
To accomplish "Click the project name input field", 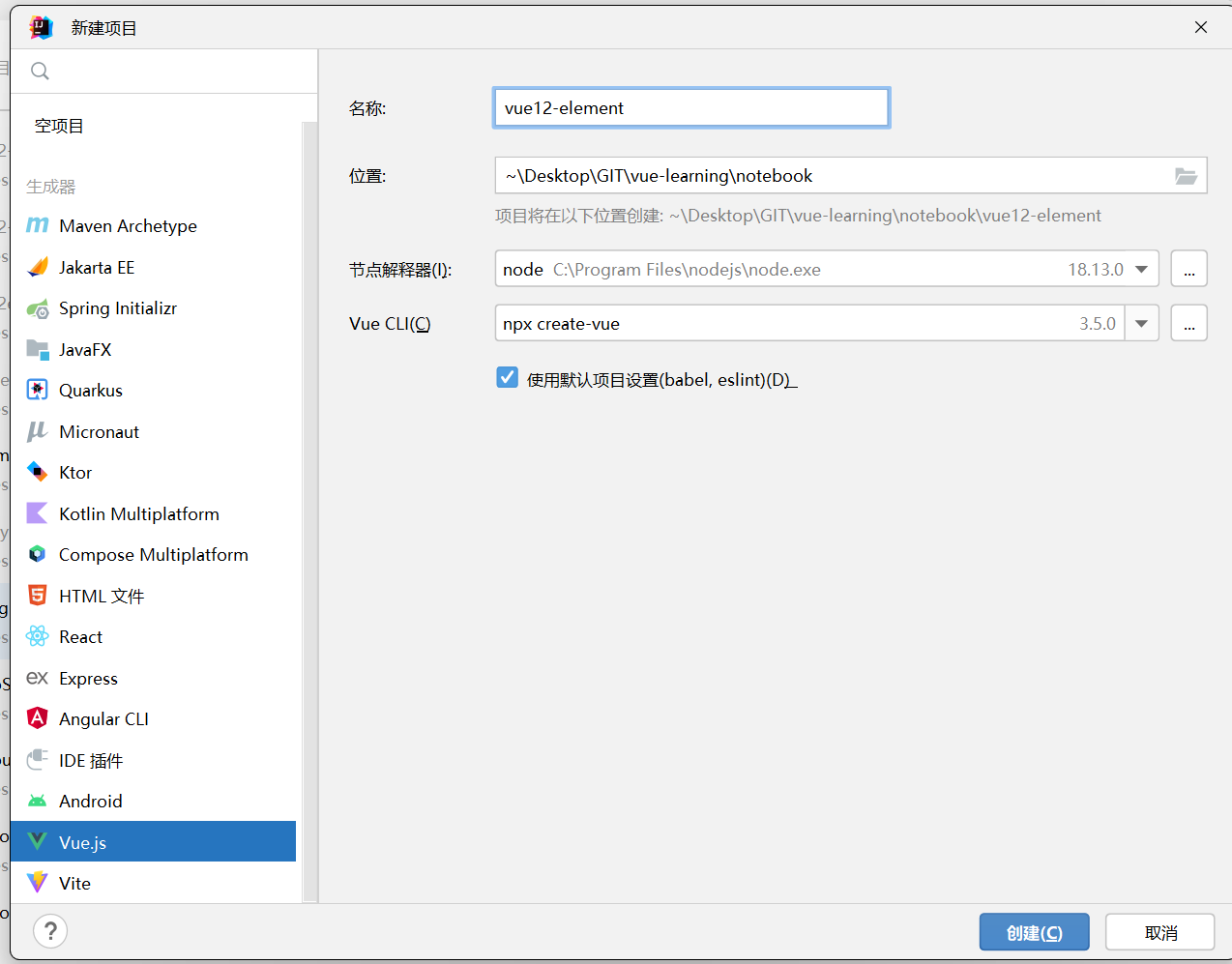I will point(690,108).
